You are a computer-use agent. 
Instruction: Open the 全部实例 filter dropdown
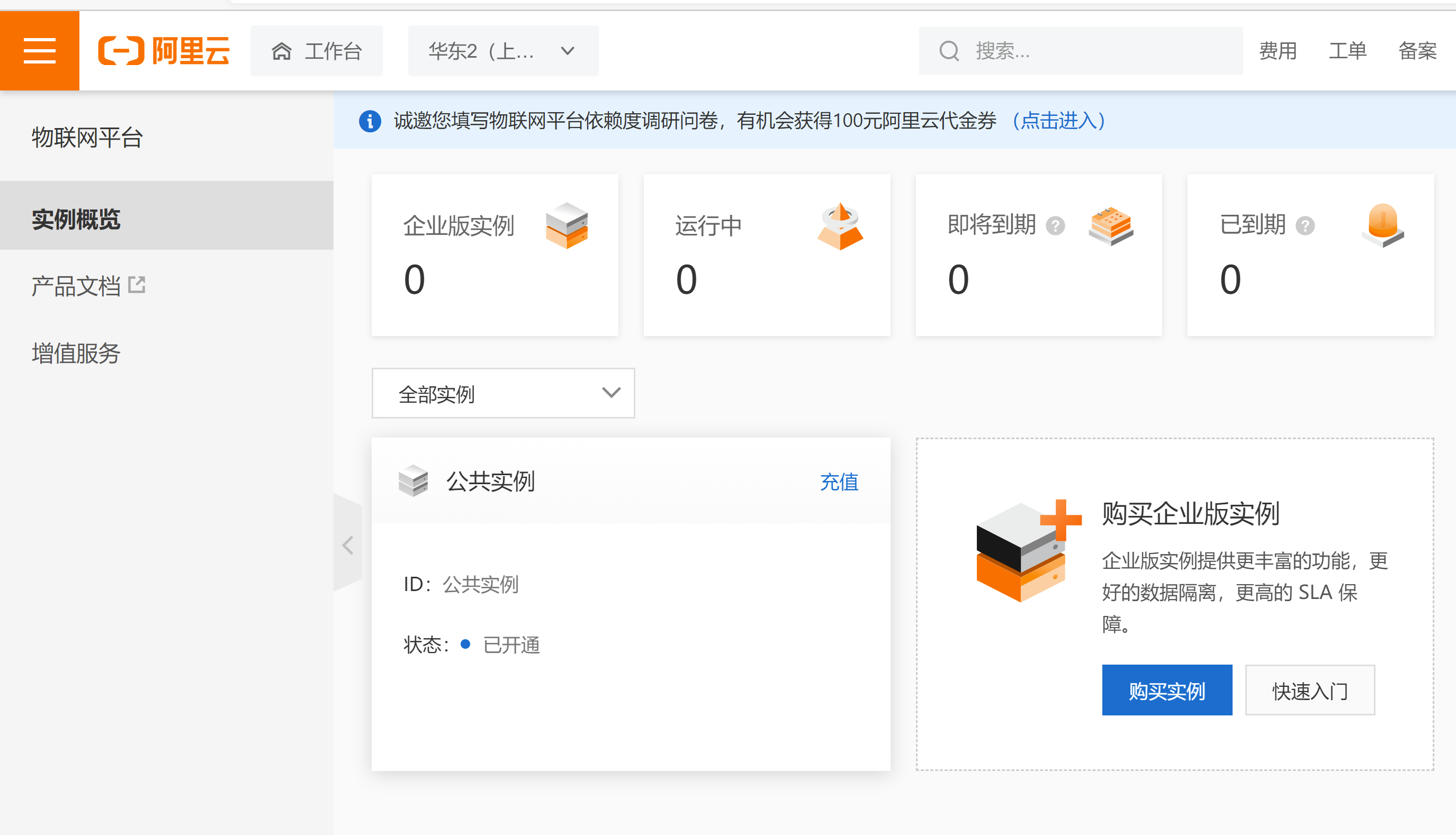pos(503,393)
